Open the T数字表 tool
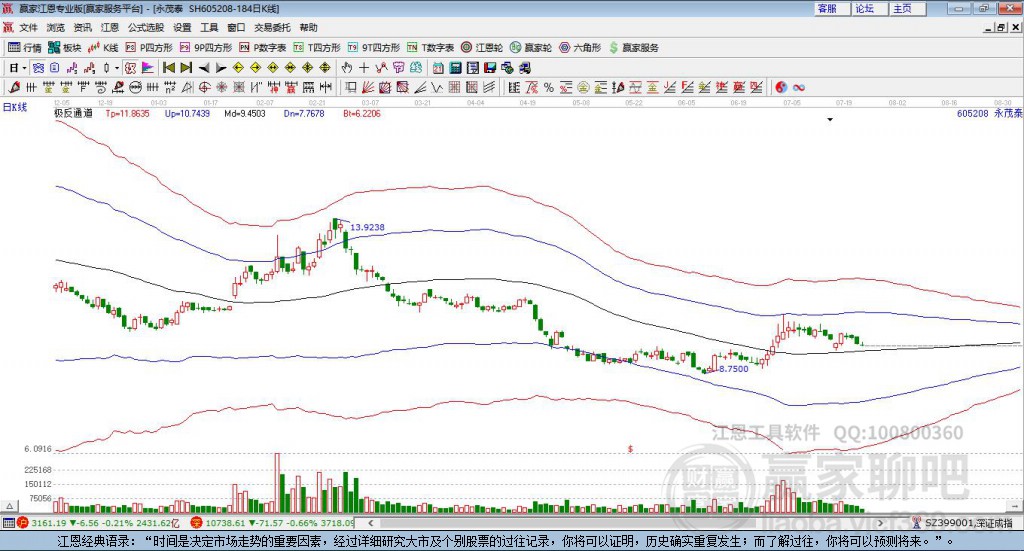The image size is (1024, 551). [430, 48]
